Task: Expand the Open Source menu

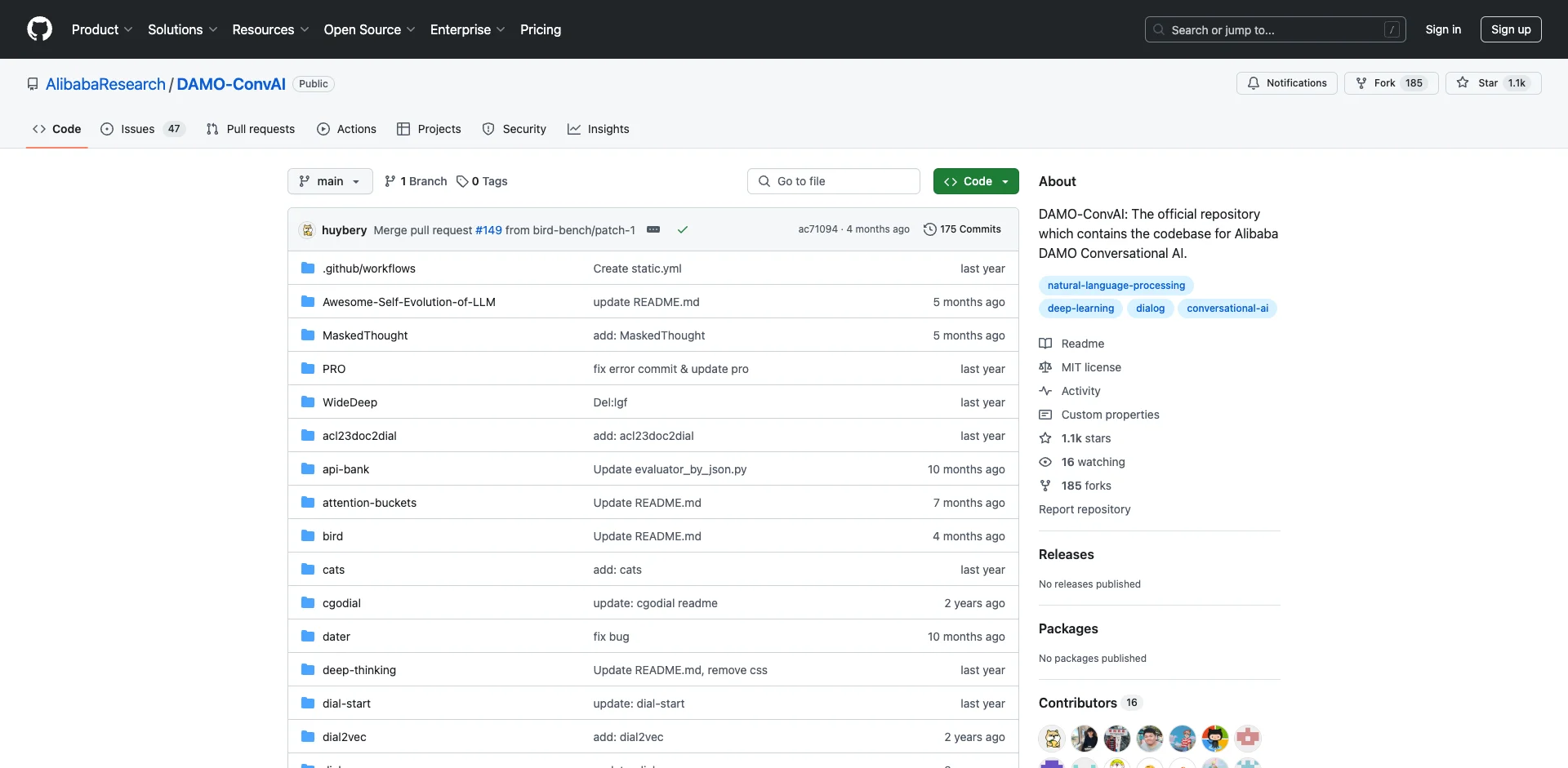Action: pos(370,29)
